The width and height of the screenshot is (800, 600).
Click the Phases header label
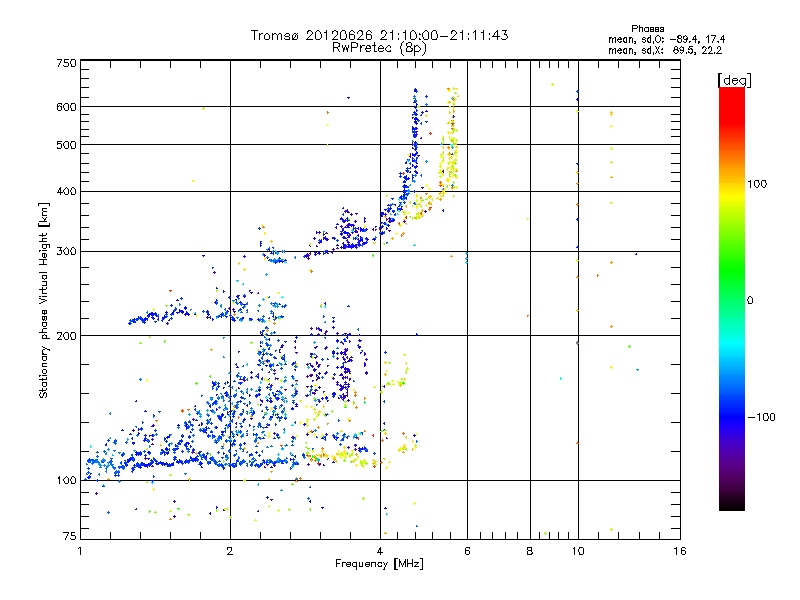[x=647, y=29]
